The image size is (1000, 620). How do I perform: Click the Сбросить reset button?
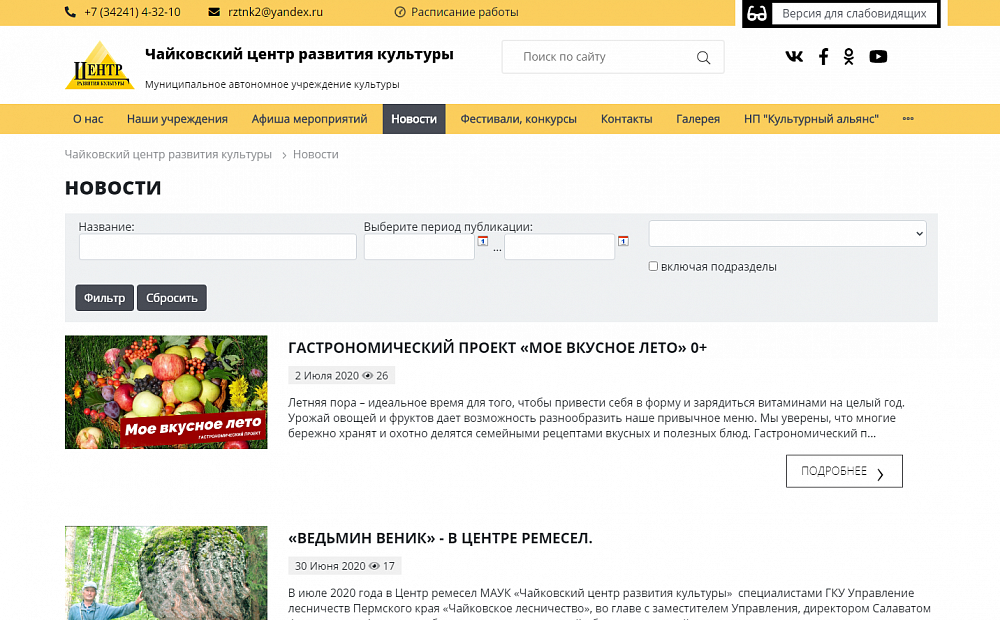tap(171, 297)
